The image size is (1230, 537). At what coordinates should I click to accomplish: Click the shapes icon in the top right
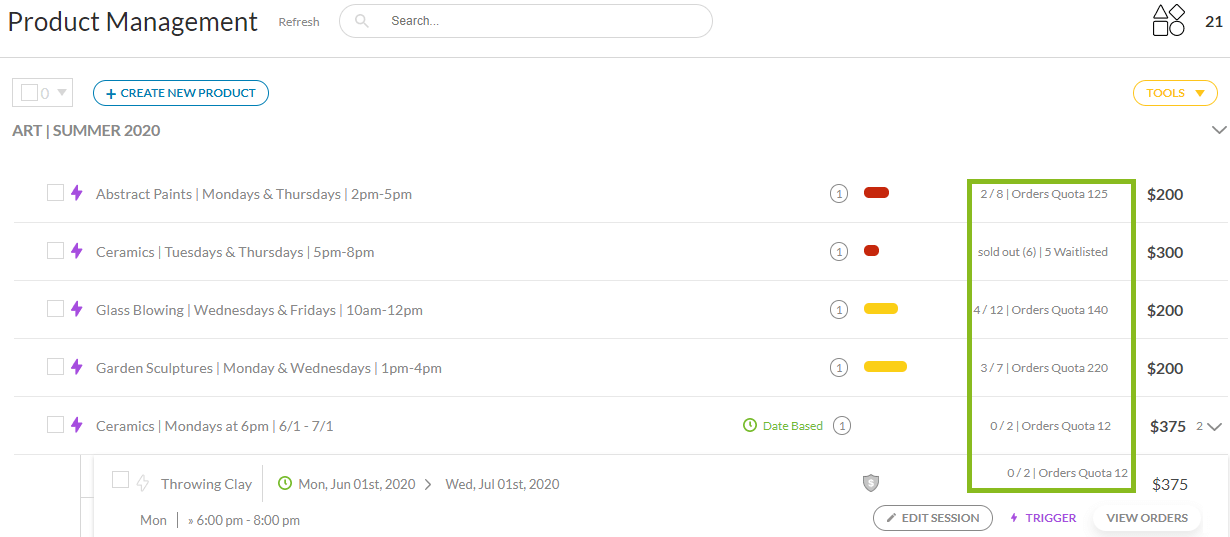(x=1168, y=21)
